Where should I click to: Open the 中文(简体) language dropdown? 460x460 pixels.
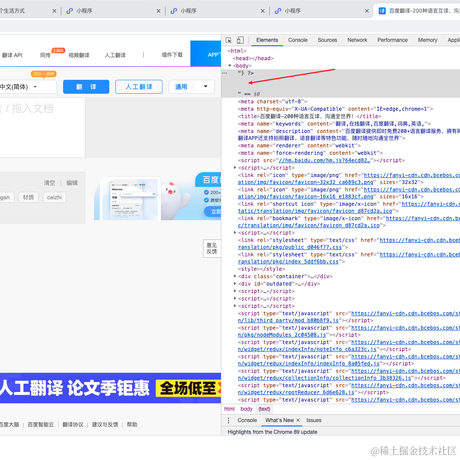[27, 87]
